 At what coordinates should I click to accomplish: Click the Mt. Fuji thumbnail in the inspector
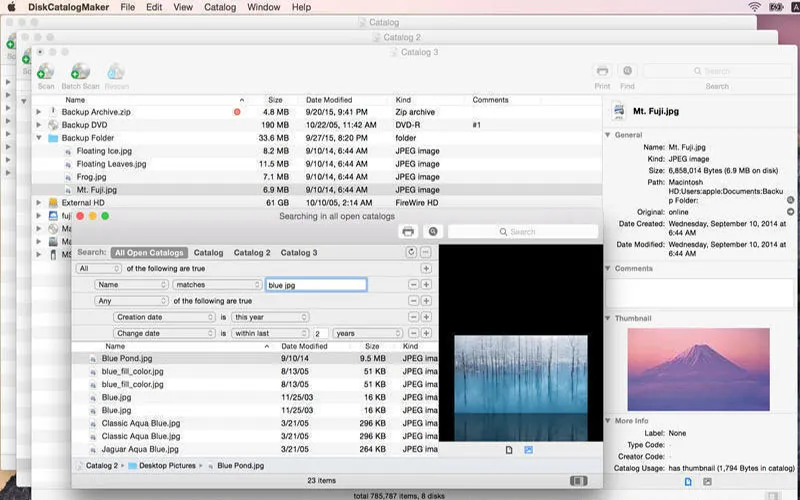coord(698,369)
